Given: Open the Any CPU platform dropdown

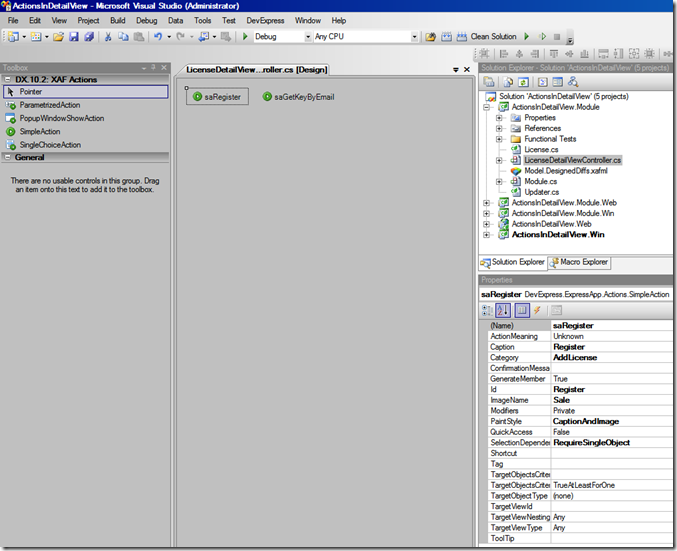Looking at the screenshot, I should pos(414,37).
